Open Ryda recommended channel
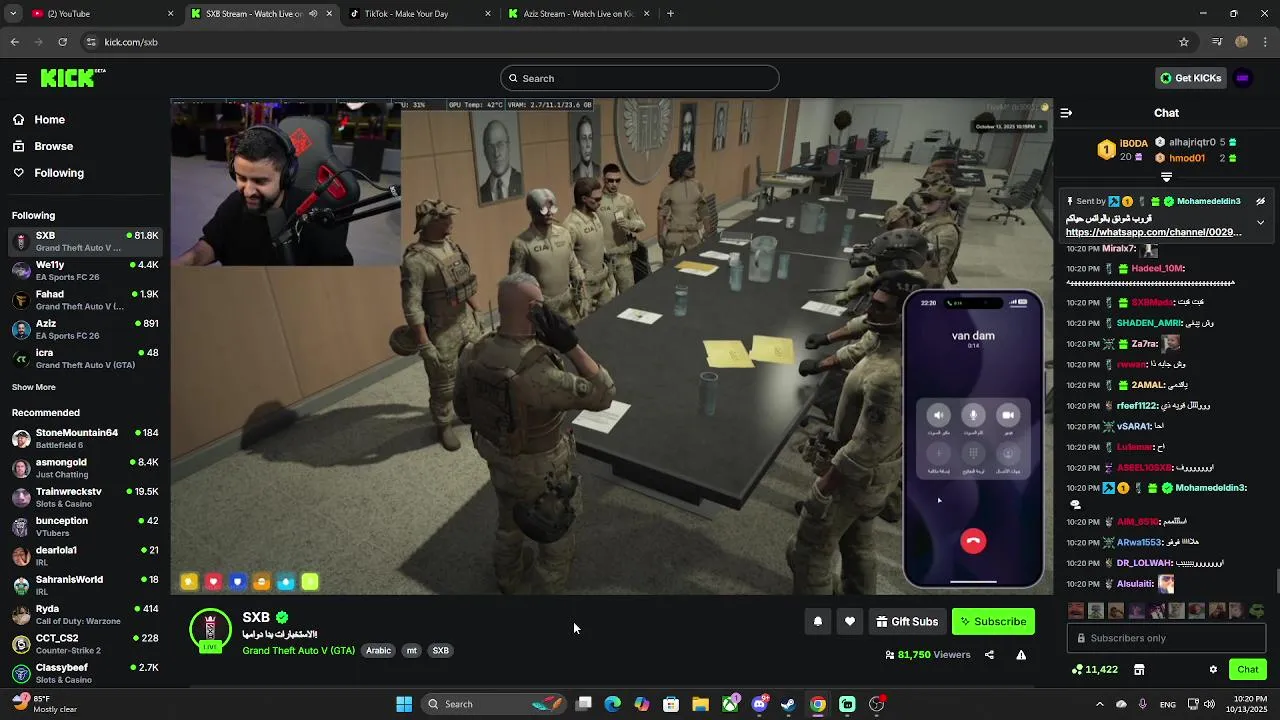 [85, 614]
